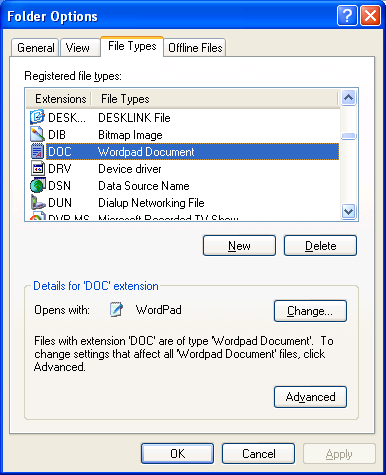Click the scroll up arrow of the list

349,98
